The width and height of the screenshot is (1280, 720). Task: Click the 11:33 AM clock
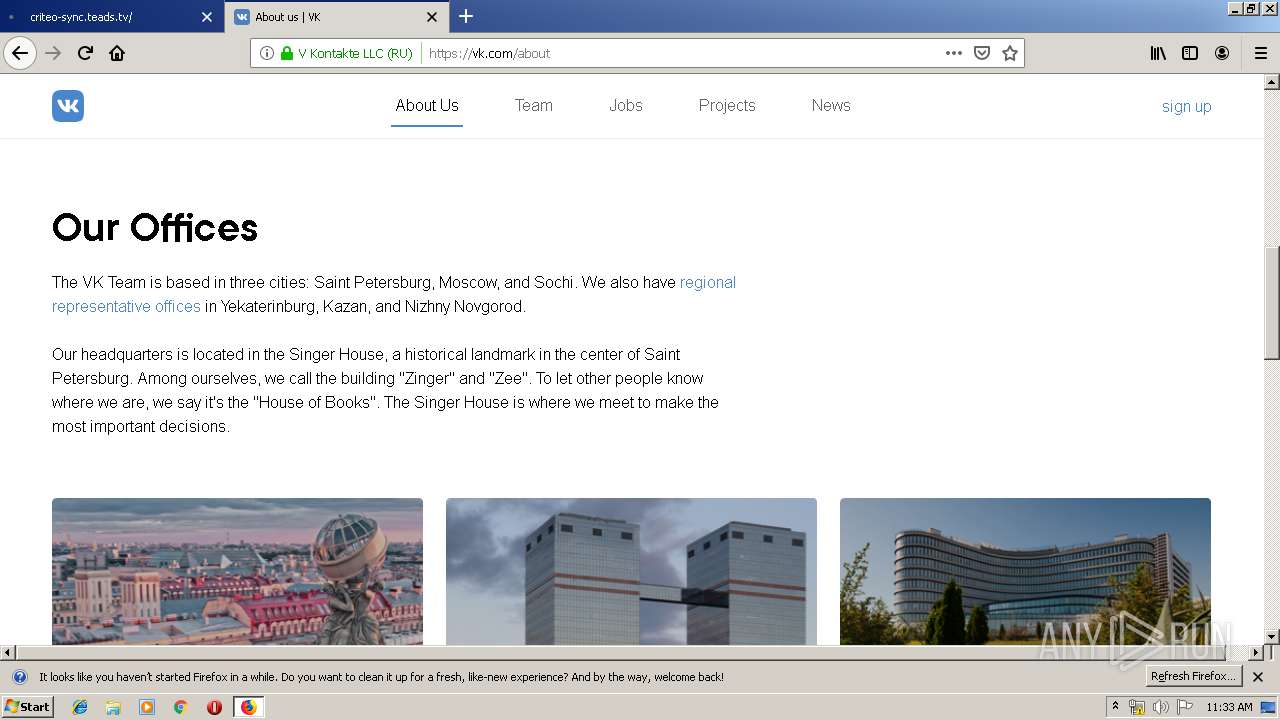pos(1229,707)
